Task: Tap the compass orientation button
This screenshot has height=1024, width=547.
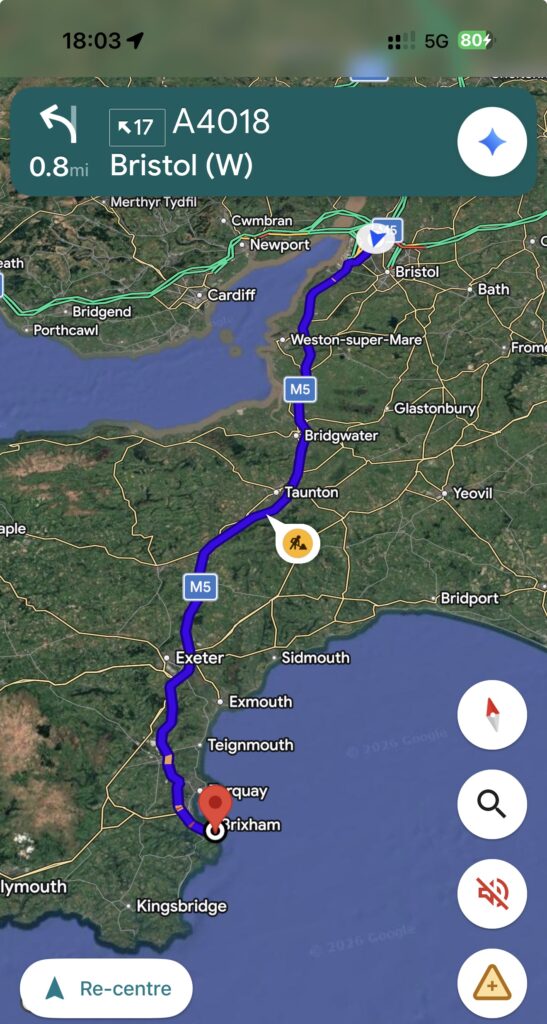Action: (x=492, y=714)
